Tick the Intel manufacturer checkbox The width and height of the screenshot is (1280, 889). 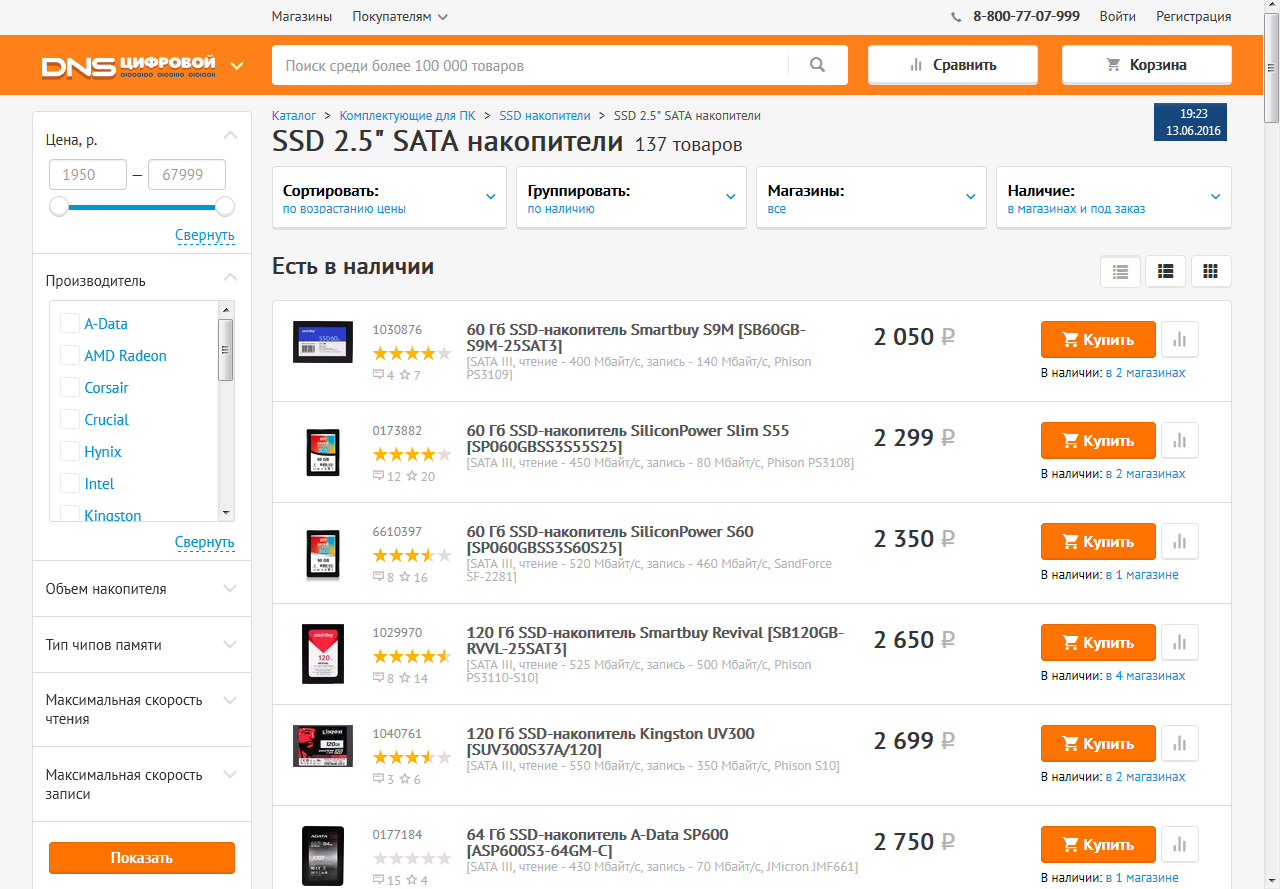(70, 483)
